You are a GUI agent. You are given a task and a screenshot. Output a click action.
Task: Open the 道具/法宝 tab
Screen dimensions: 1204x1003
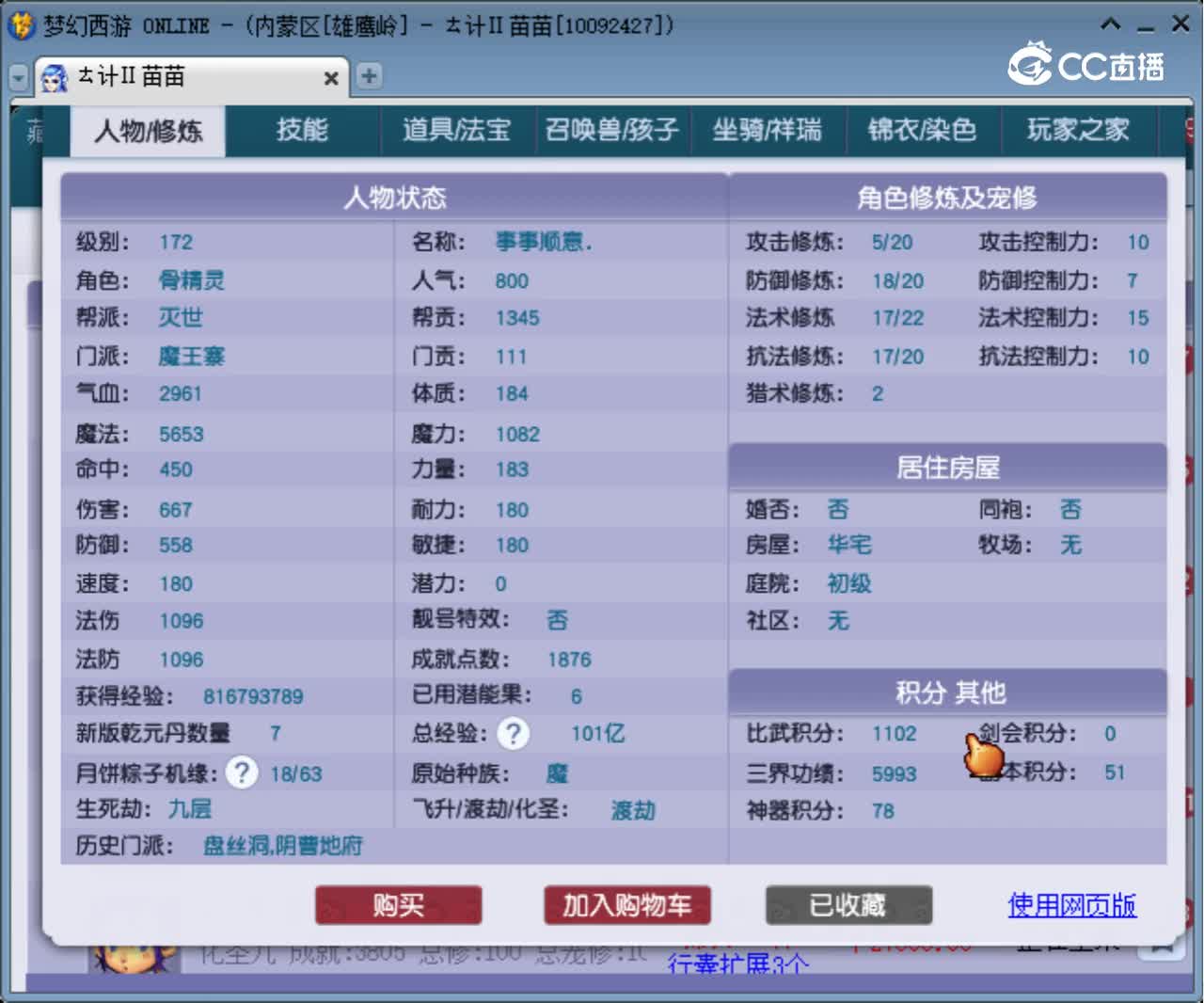pos(457,130)
